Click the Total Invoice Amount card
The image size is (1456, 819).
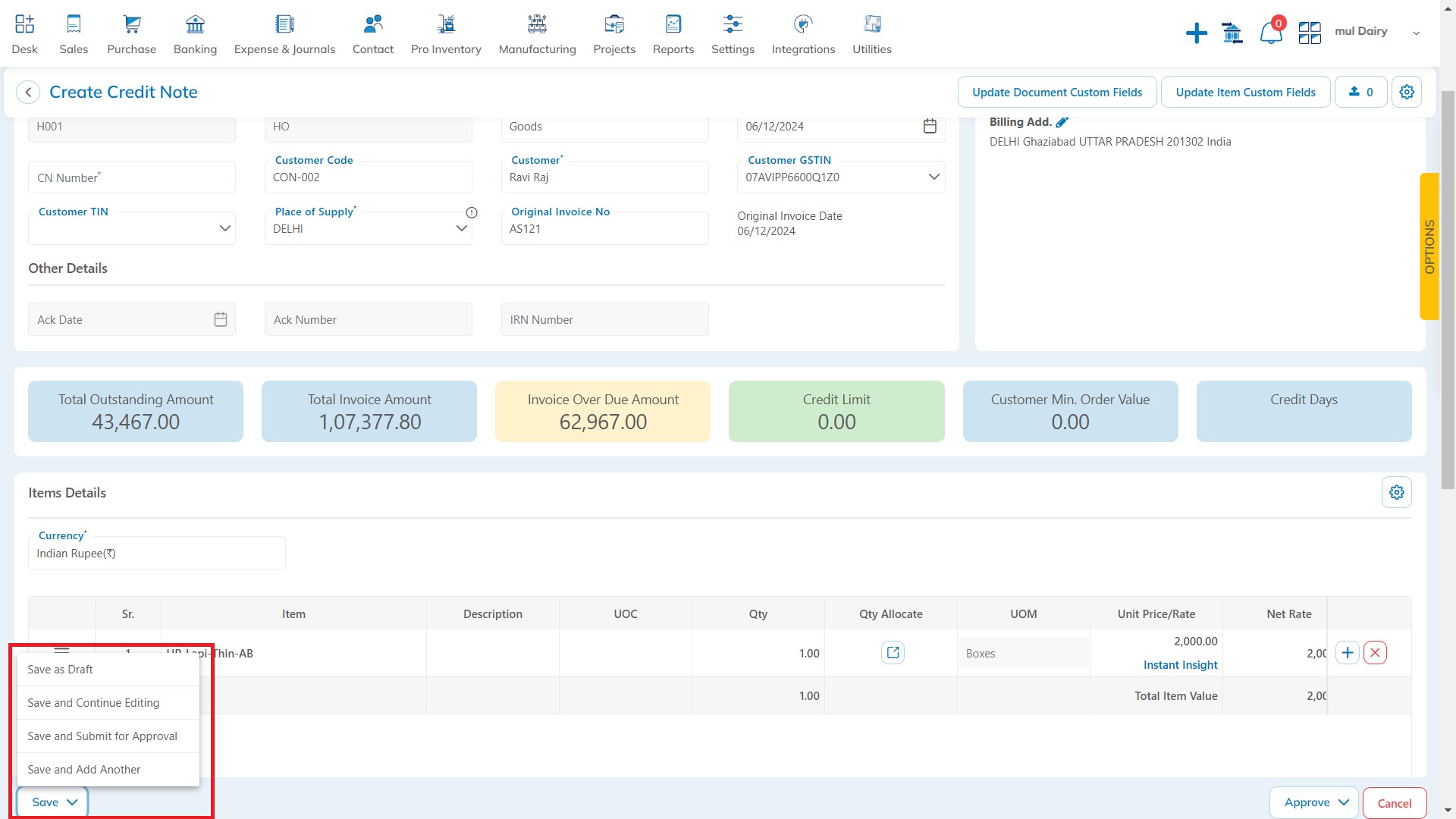tap(369, 411)
